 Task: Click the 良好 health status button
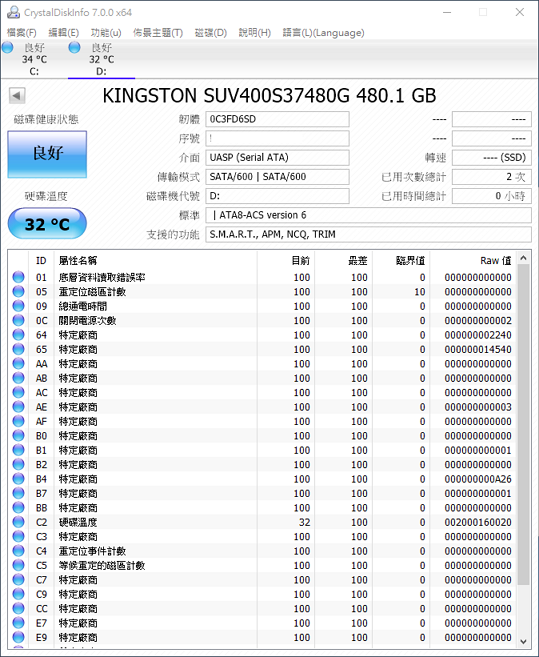coord(47,154)
